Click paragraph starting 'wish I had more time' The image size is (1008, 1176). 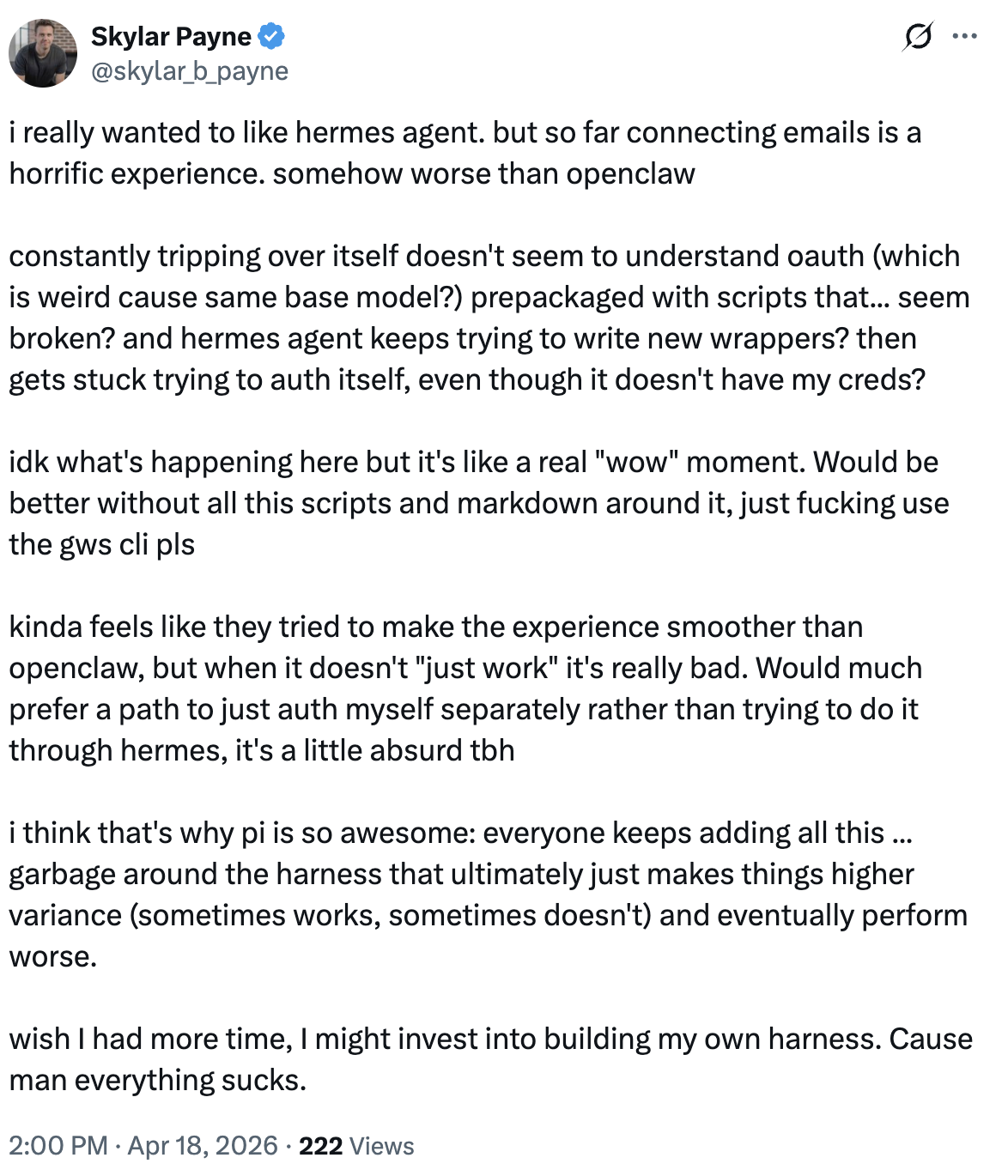click(x=491, y=1059)
